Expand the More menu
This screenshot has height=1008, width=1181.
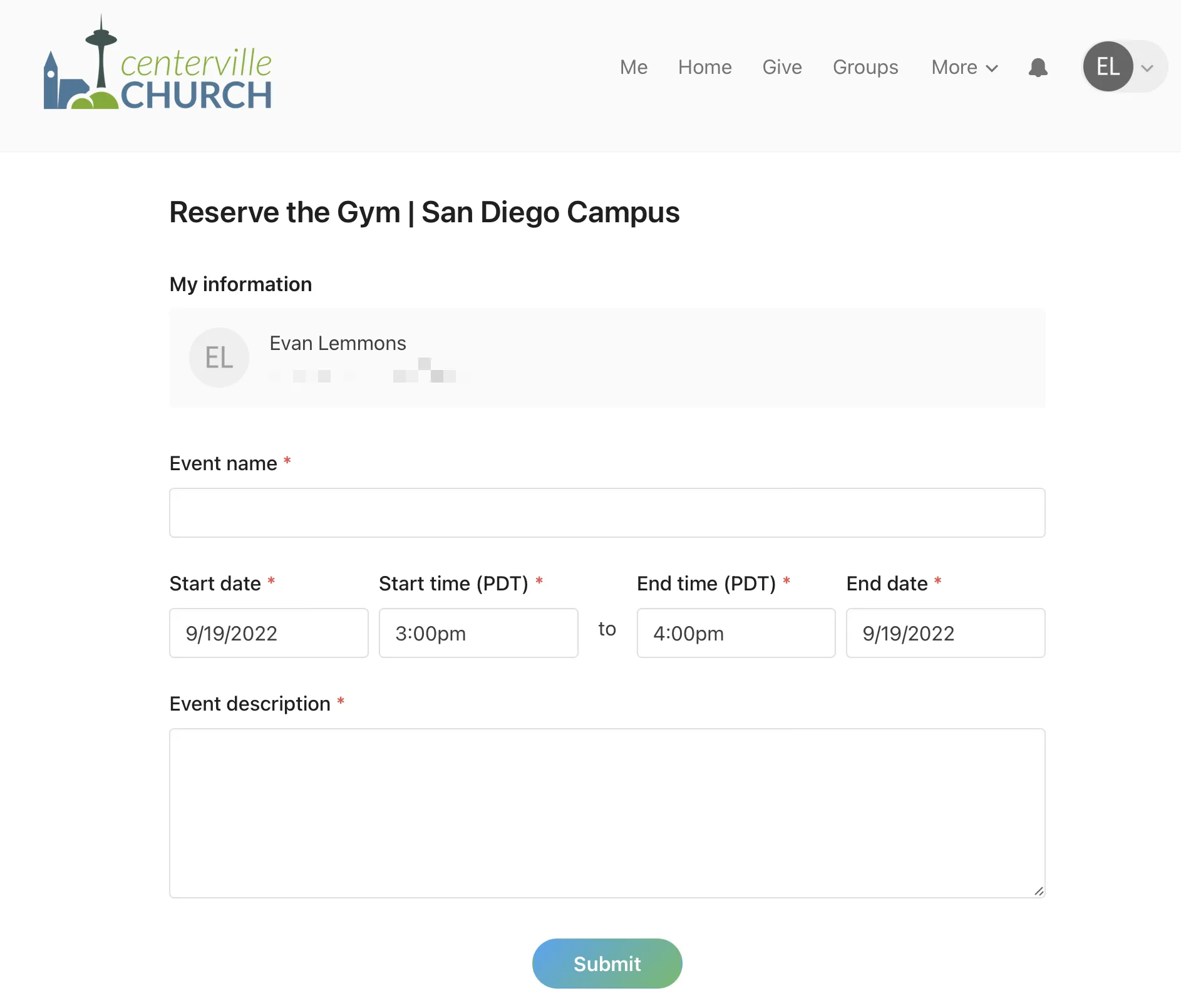coord(964,68)
